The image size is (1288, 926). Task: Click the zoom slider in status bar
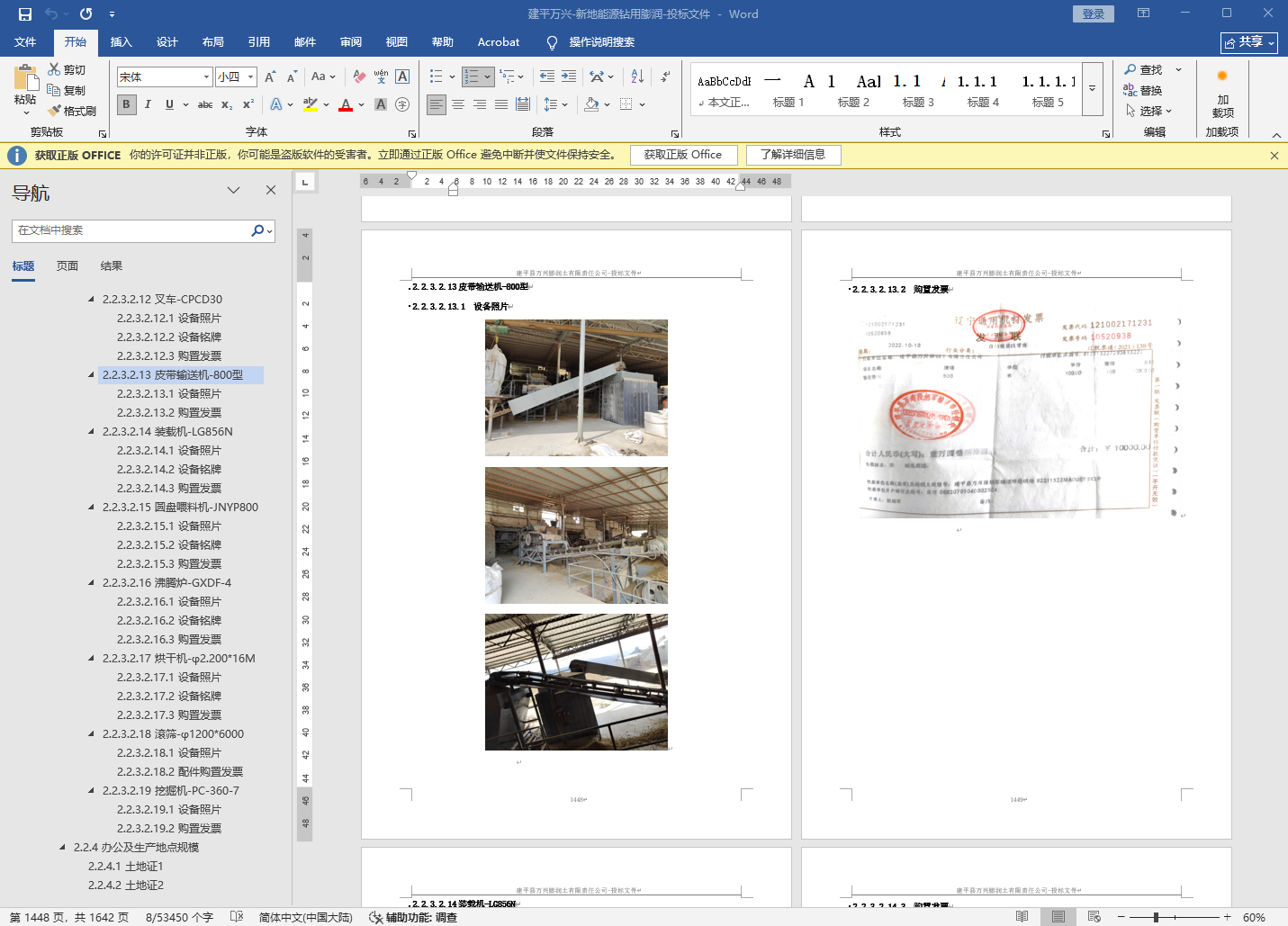click(1156, 917)
